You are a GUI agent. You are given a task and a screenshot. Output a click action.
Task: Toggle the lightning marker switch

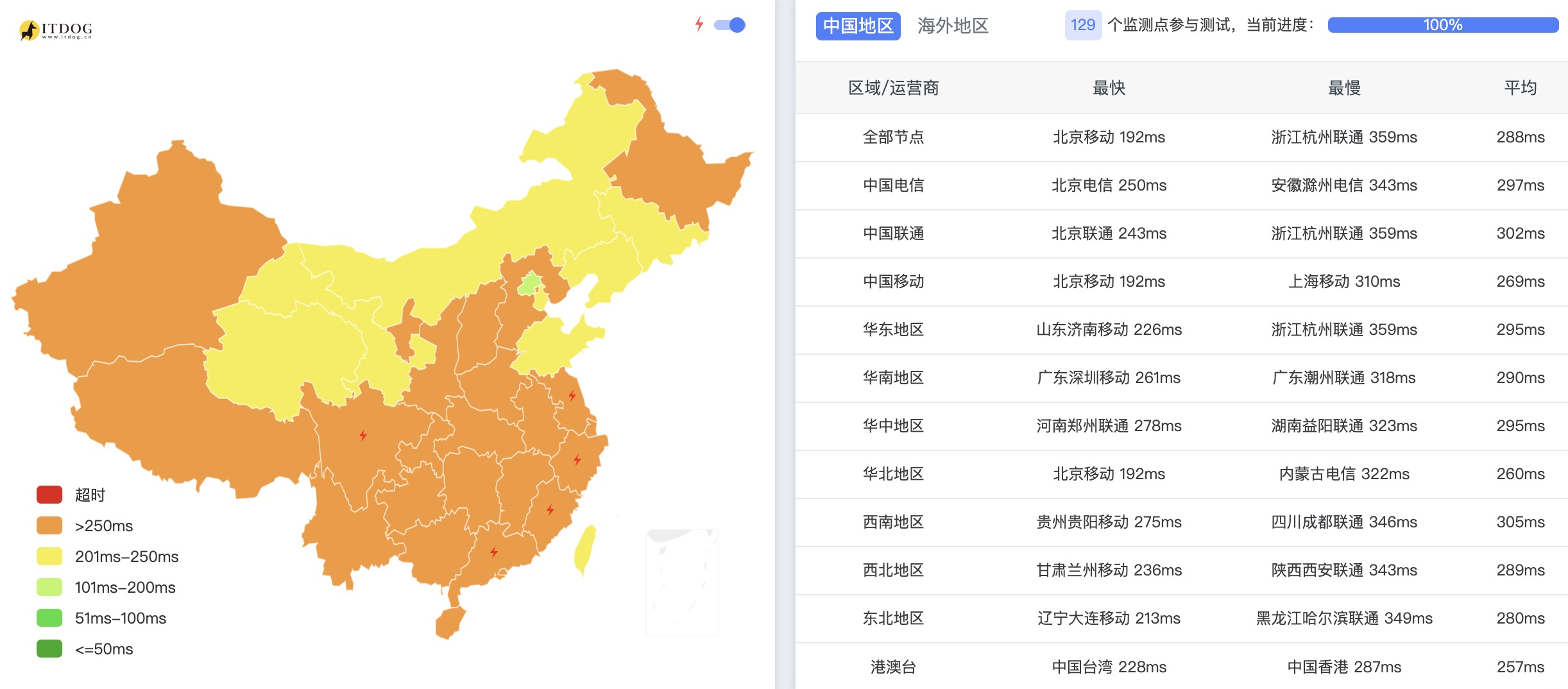tap(729, 25)
